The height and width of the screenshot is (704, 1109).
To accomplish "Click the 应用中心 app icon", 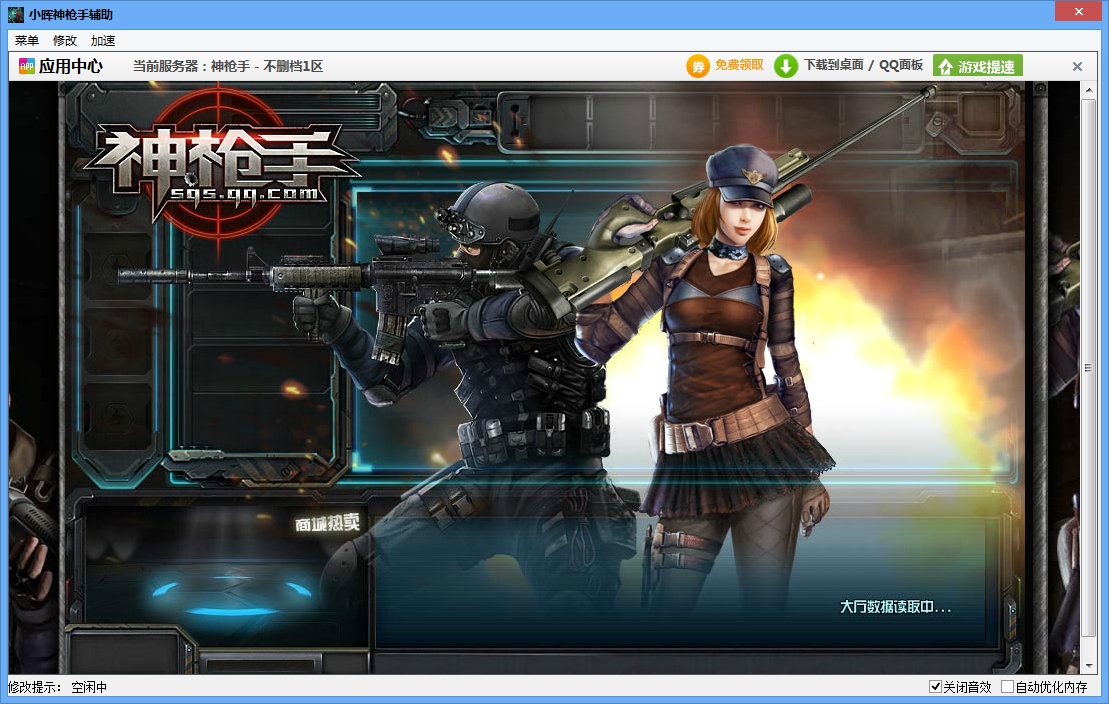I will click(26, 66).
